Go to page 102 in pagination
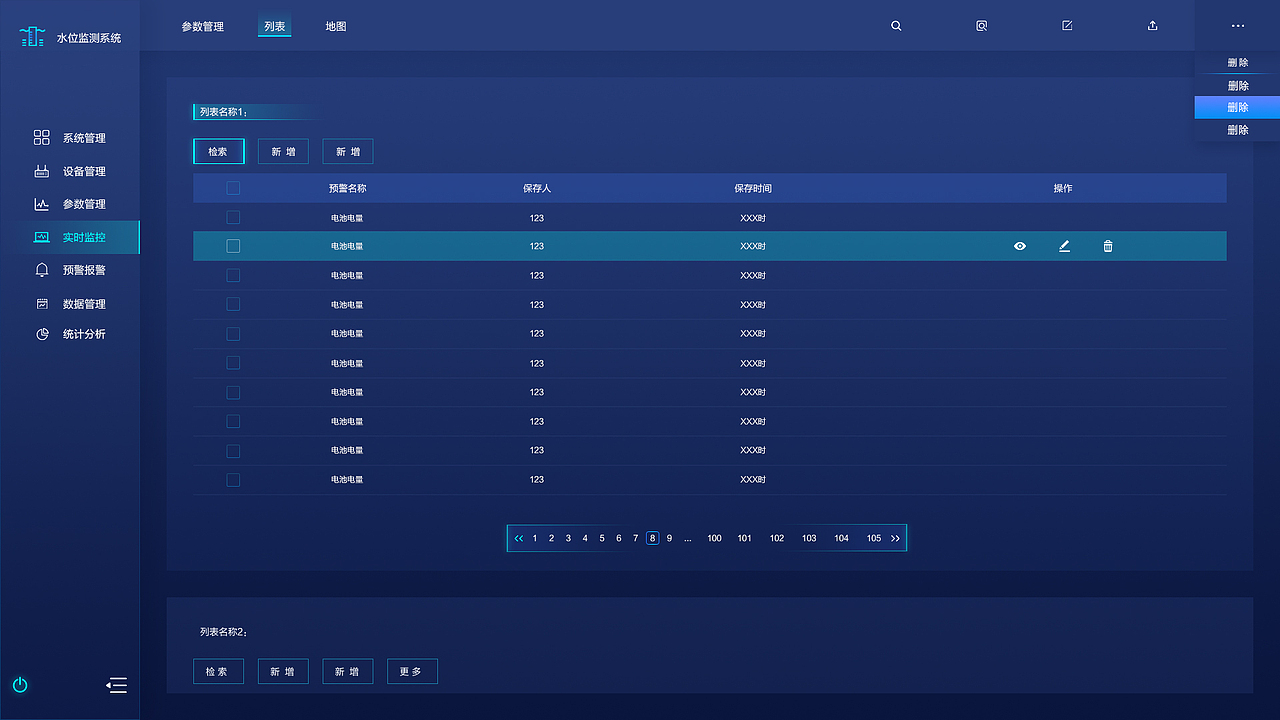 [777, 538]
